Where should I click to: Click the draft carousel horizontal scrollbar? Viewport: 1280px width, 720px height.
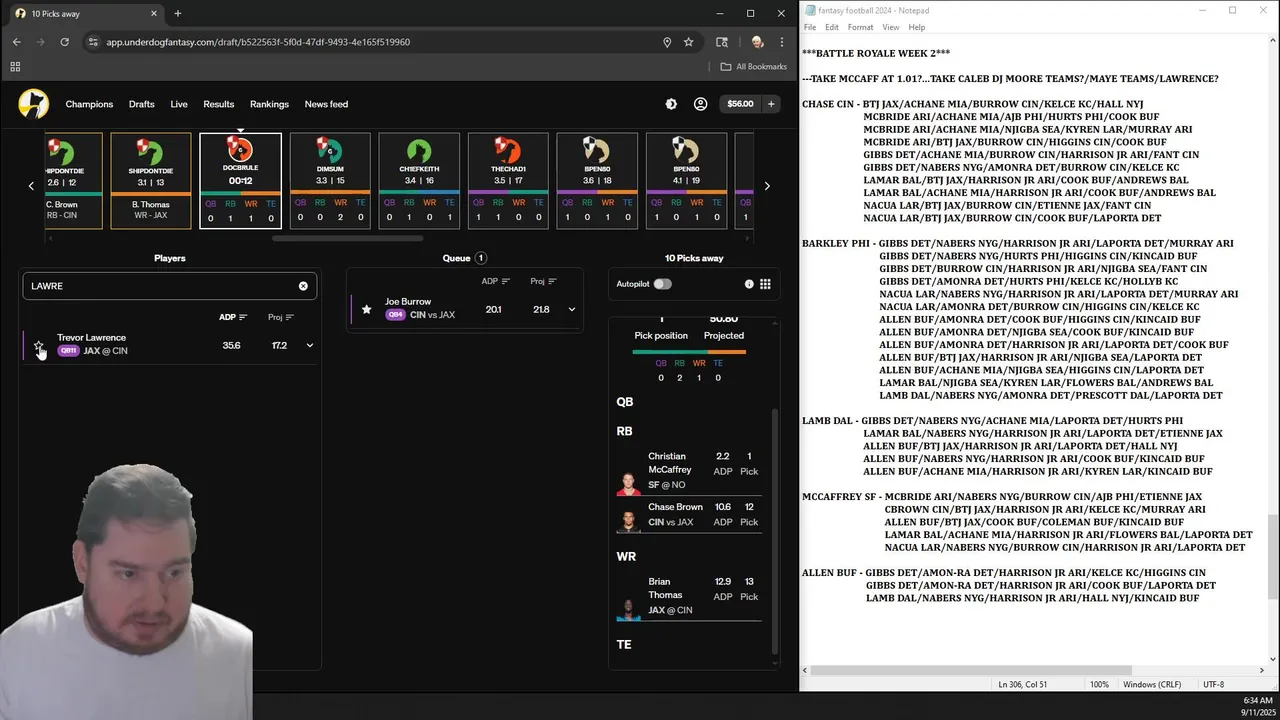tap(347, 238)
